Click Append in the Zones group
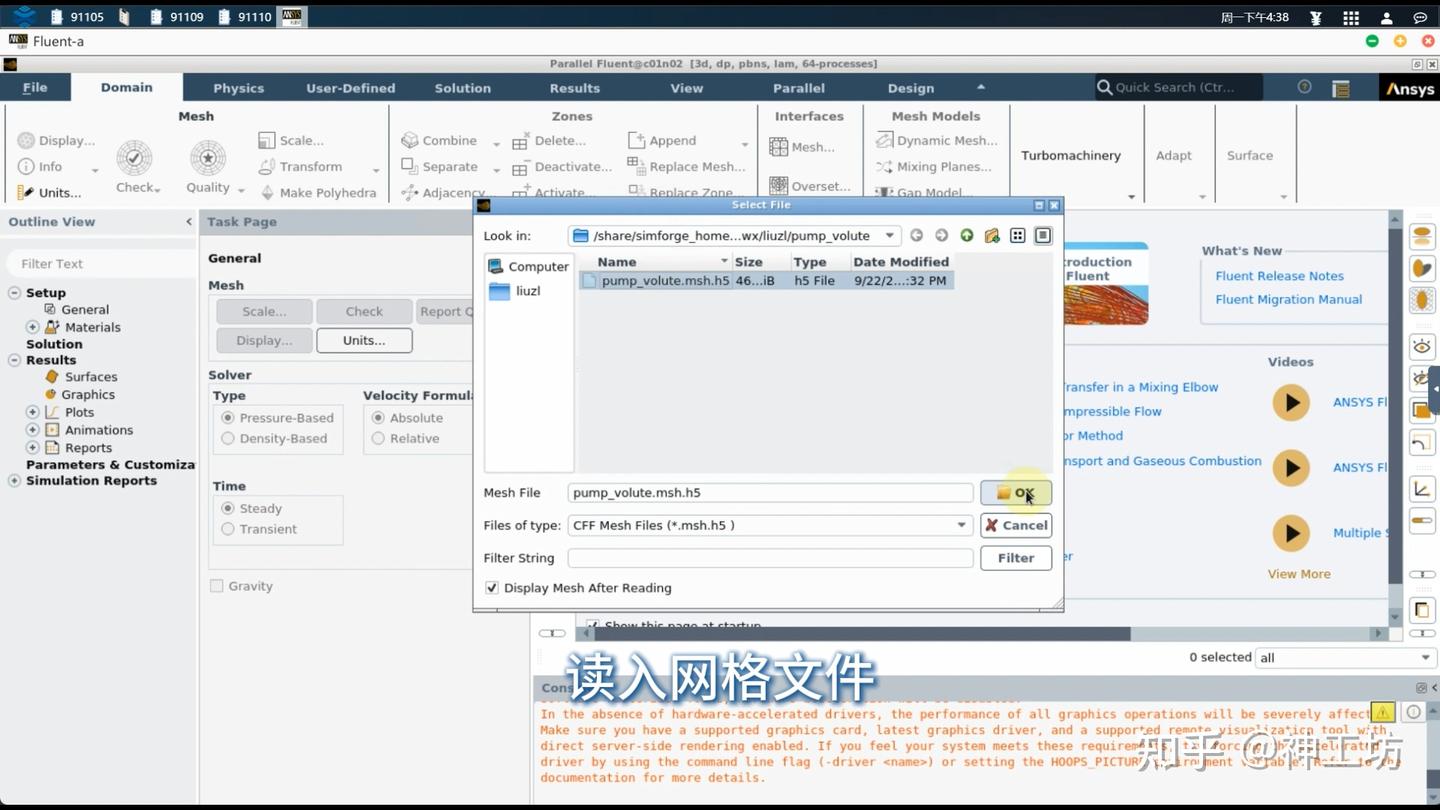This screenshot has width=1440, height=810. coord(662,141)
